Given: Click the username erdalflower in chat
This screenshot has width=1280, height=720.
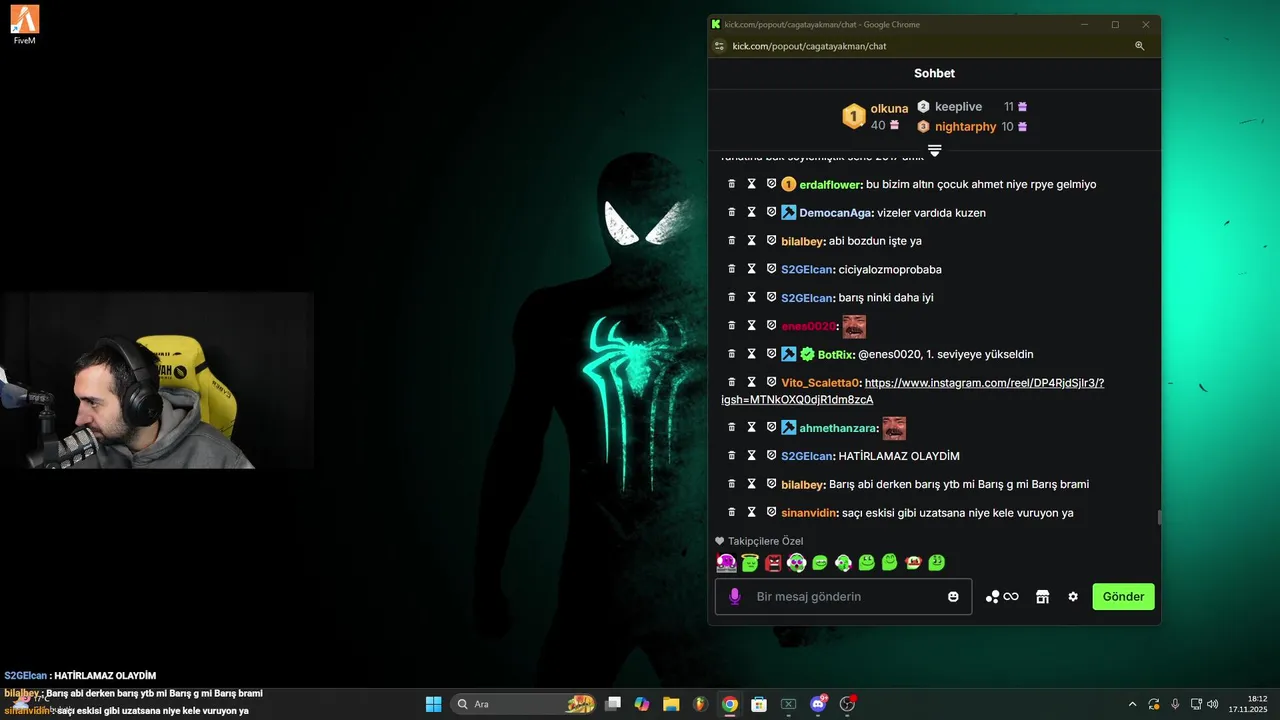Looking at the screenshot, I should [830, 184].
